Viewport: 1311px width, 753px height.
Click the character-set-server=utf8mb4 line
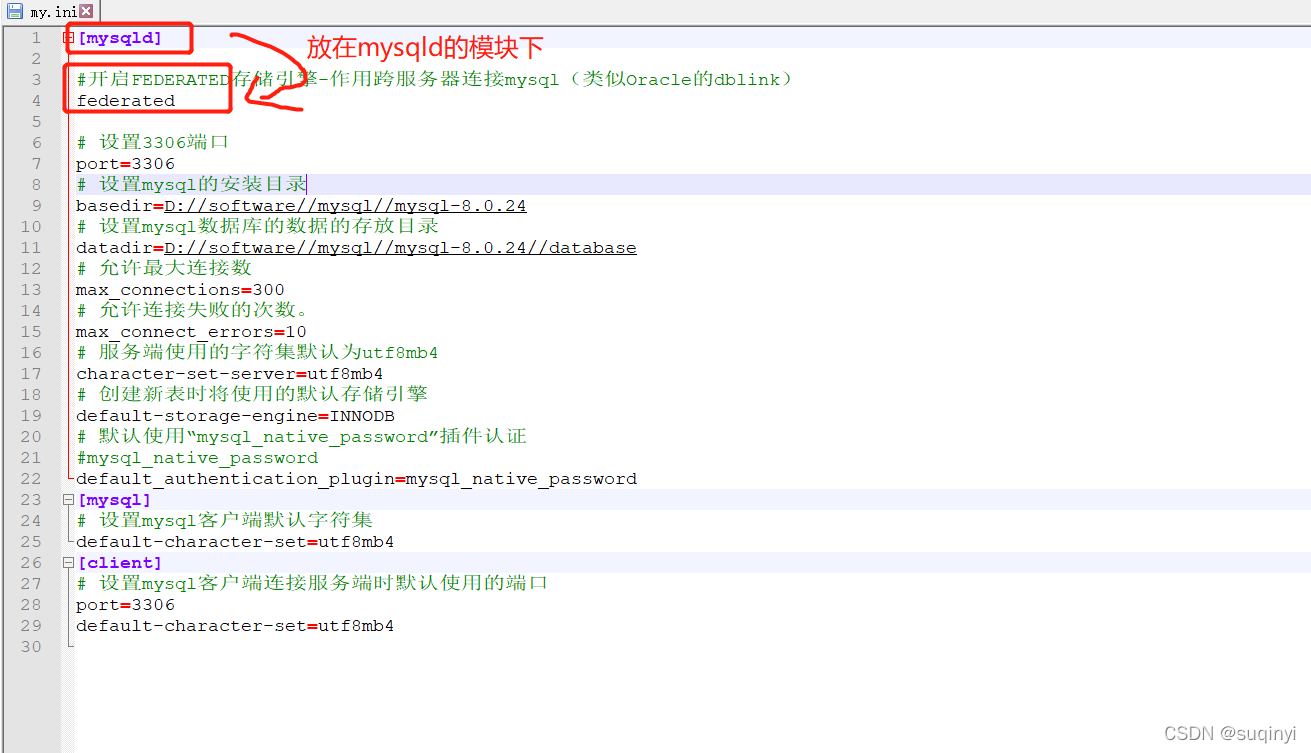(230, 374)
